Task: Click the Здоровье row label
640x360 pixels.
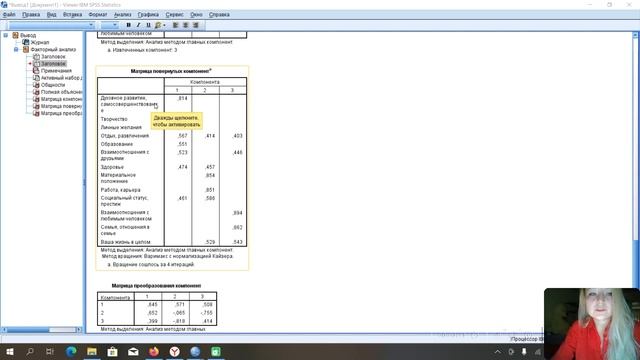Action: [x=112, y=167]
